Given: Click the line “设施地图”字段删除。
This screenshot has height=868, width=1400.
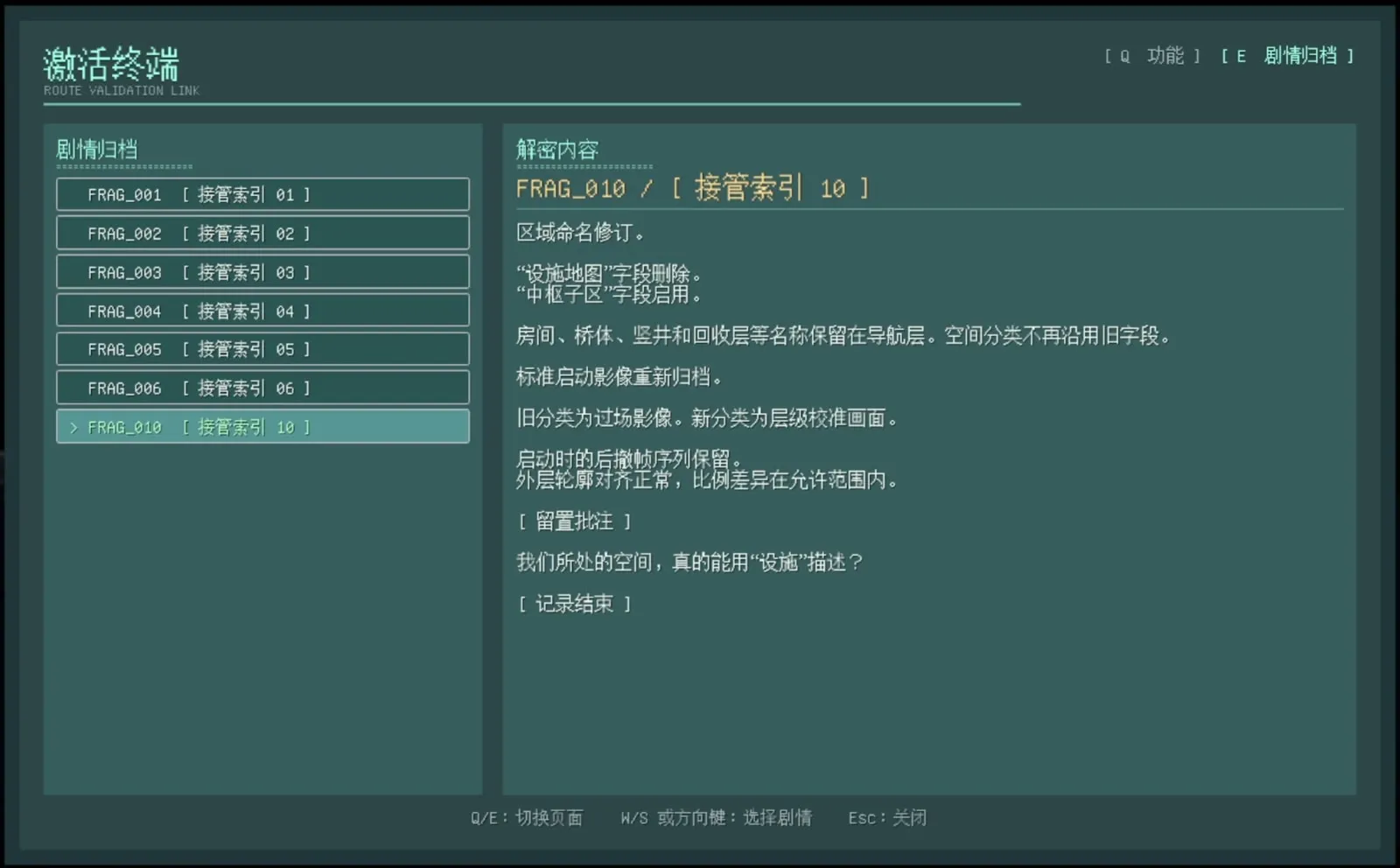Looking at the screenshot, I should pos(609,274).
